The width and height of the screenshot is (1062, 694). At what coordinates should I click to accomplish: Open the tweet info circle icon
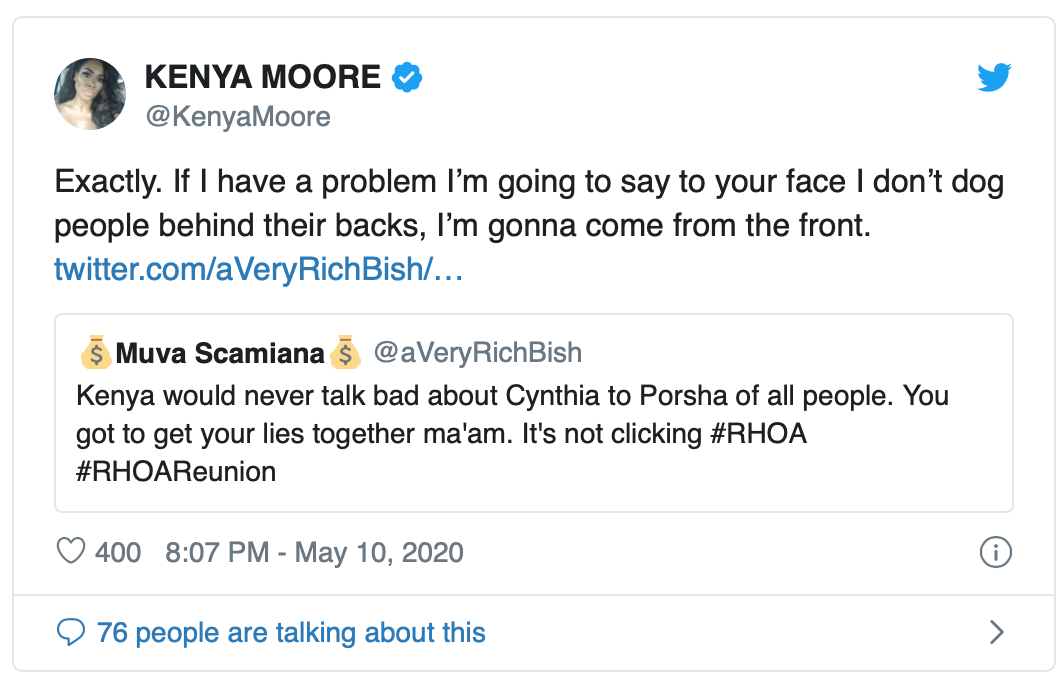coord(996,551)
